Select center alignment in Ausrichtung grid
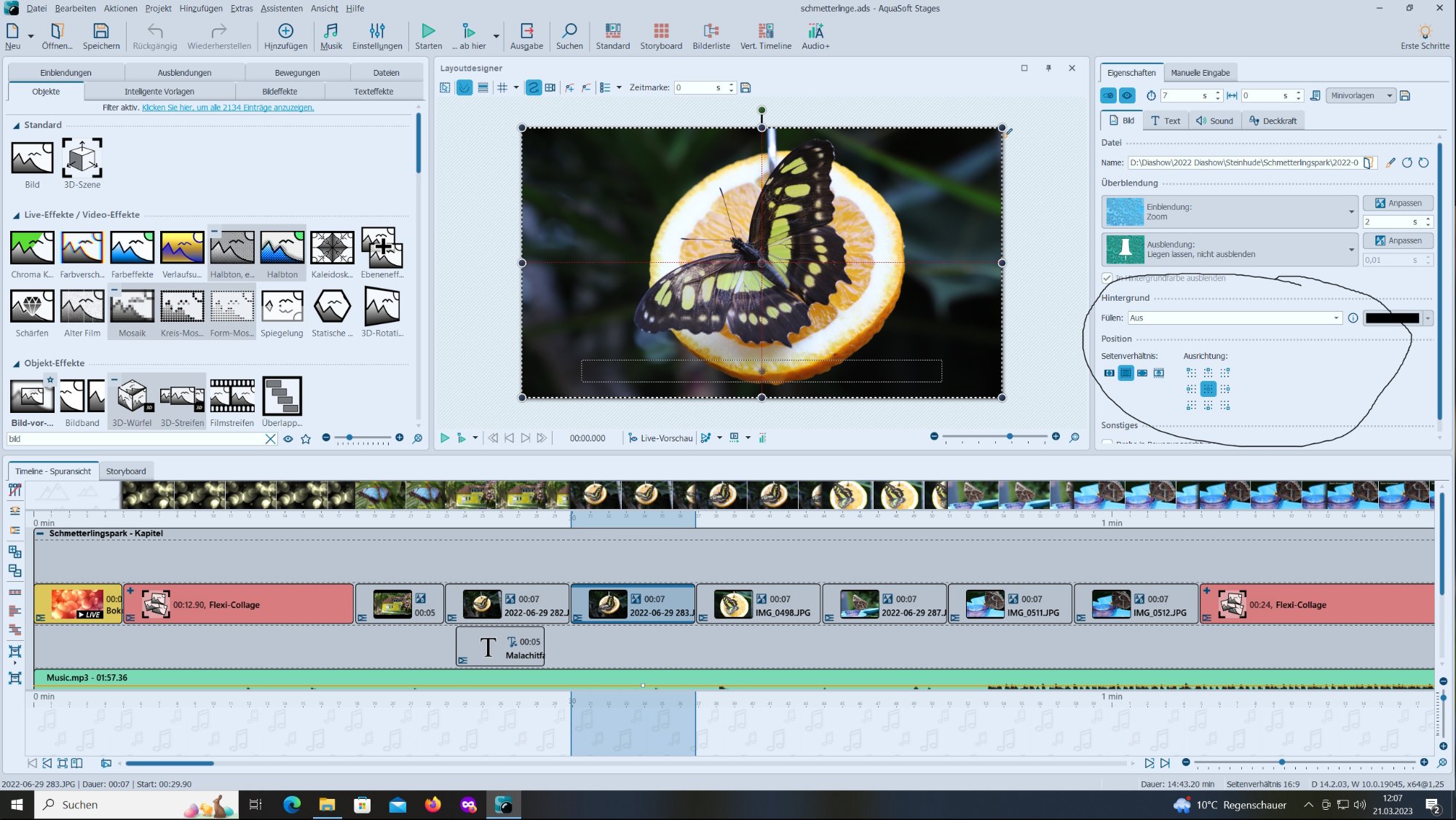This screenshot has width=1456, height=820. (x=1208, y=389)
